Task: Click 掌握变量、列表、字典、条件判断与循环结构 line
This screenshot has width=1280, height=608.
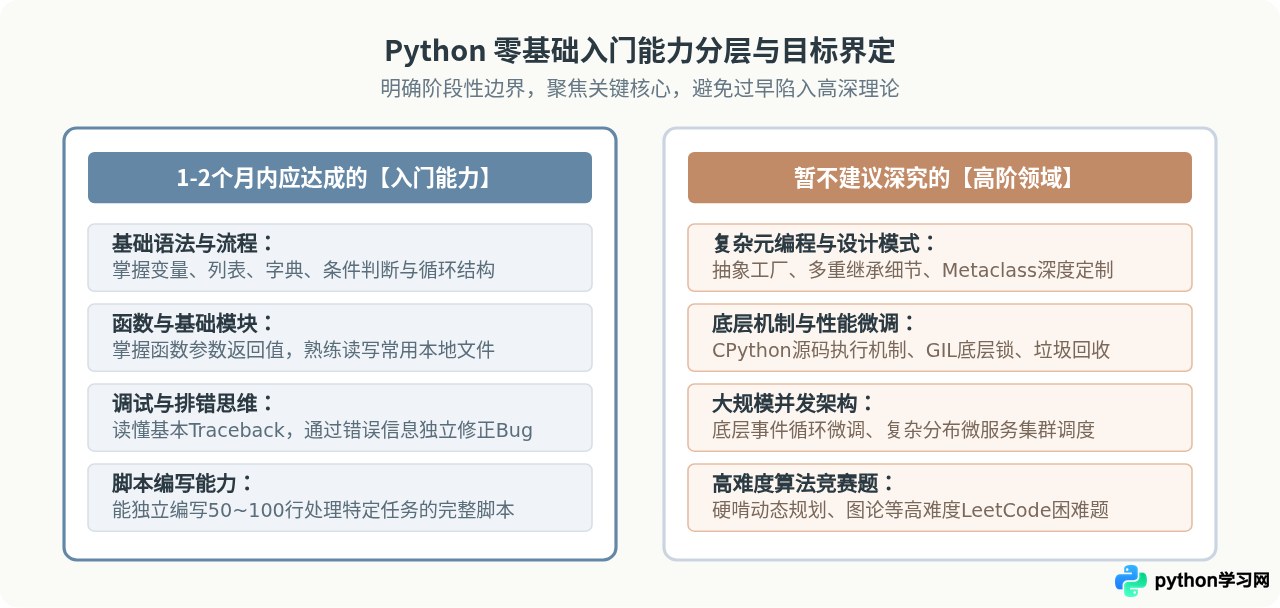Action: point(304,270)
